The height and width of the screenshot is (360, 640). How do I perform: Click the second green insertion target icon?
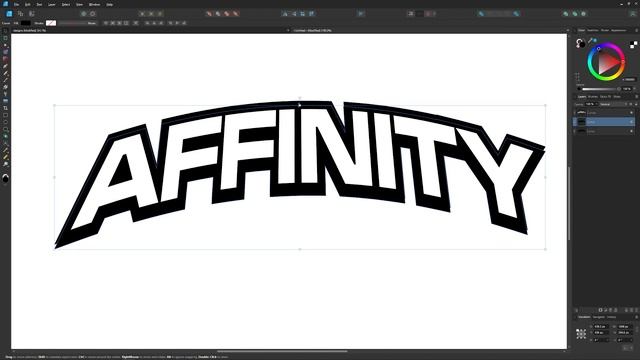(x=575, y=13)
